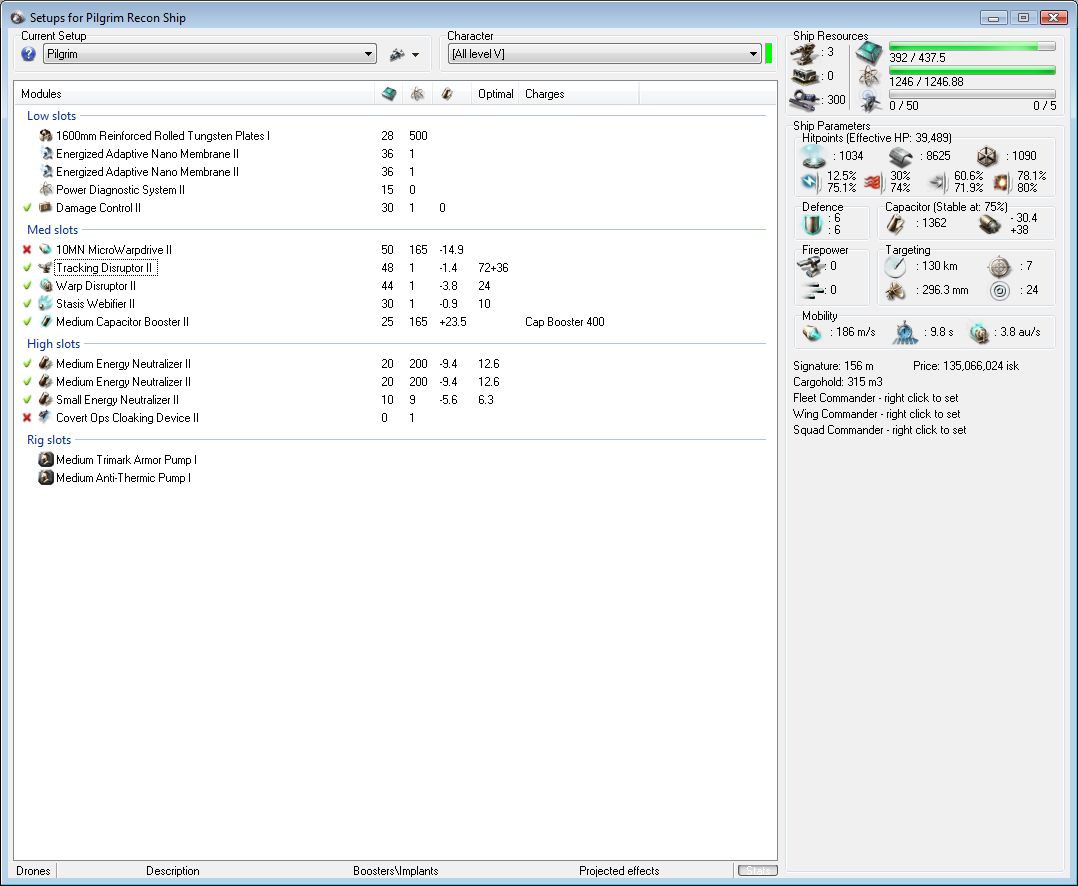The width and height of the screenshot is (1078, 886).
Task: Click the capacitor column header icon
Action: click(x=447, y=93)
